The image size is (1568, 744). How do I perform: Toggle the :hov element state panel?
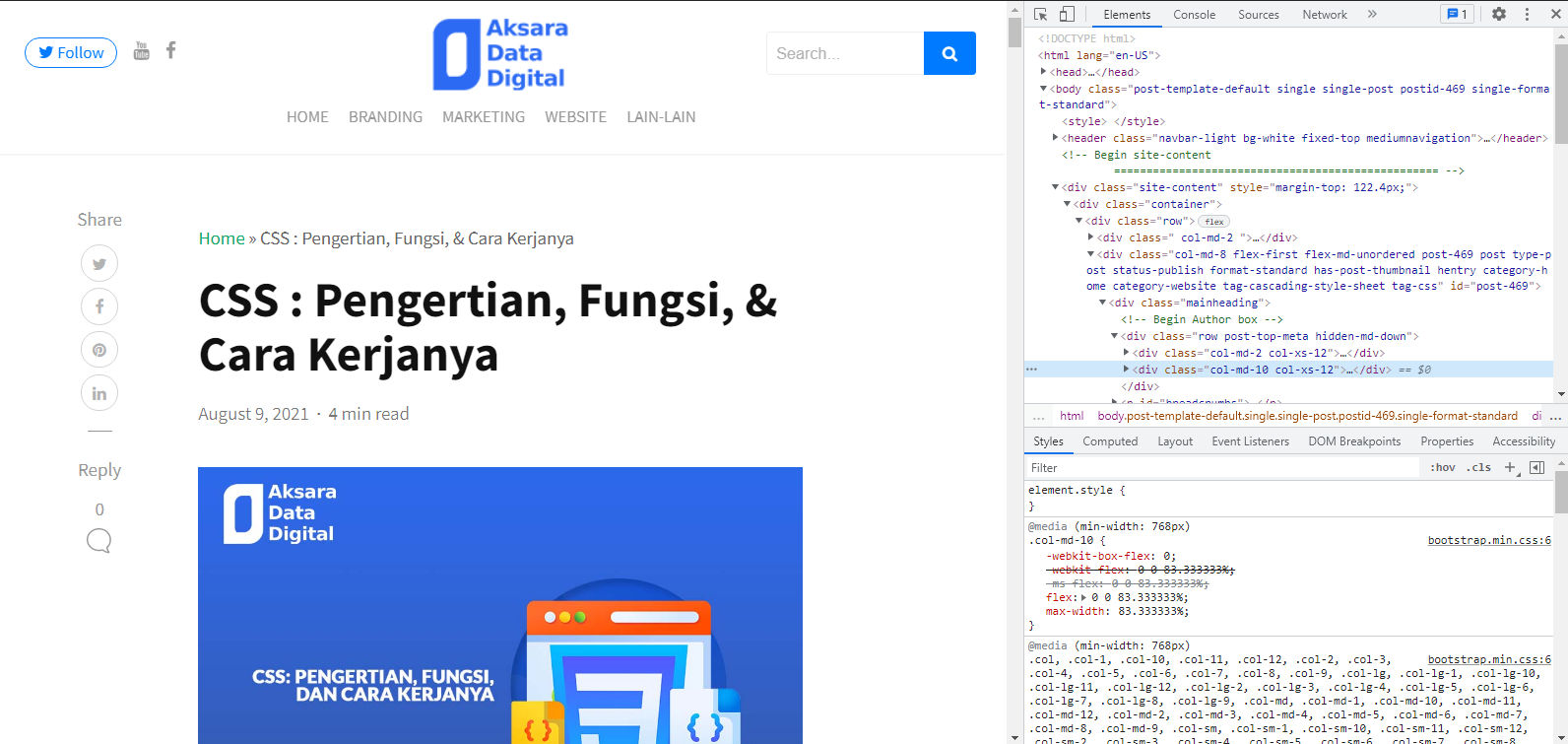[x=1443, y=467]
